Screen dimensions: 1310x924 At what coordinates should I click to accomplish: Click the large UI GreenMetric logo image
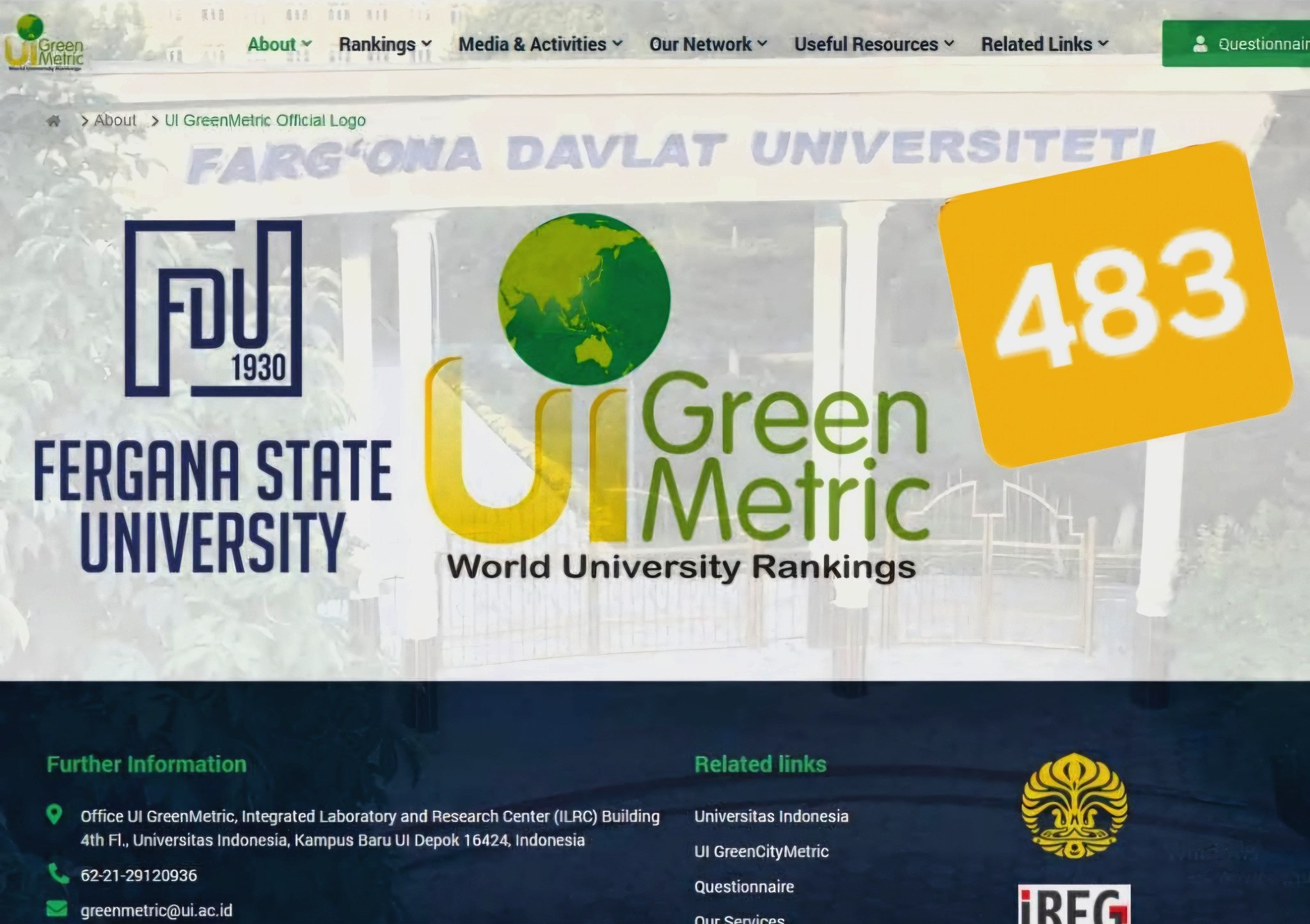678,396
